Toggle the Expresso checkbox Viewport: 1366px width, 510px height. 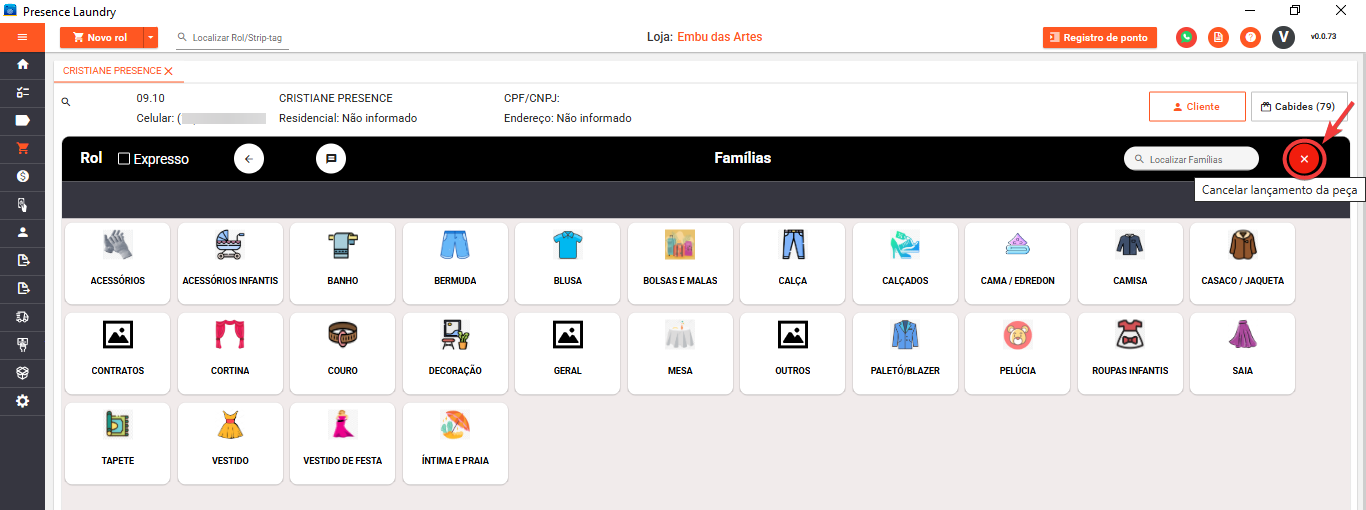tap(124, 159)
